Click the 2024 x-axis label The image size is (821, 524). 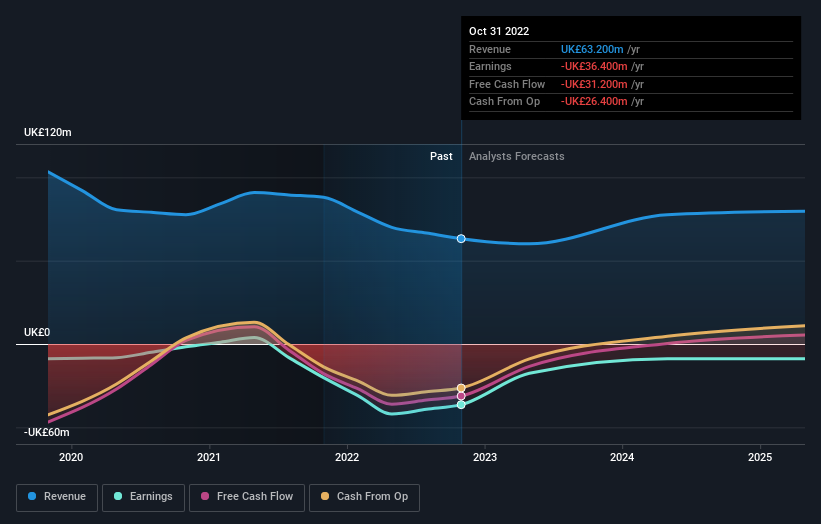click(622, 457)
